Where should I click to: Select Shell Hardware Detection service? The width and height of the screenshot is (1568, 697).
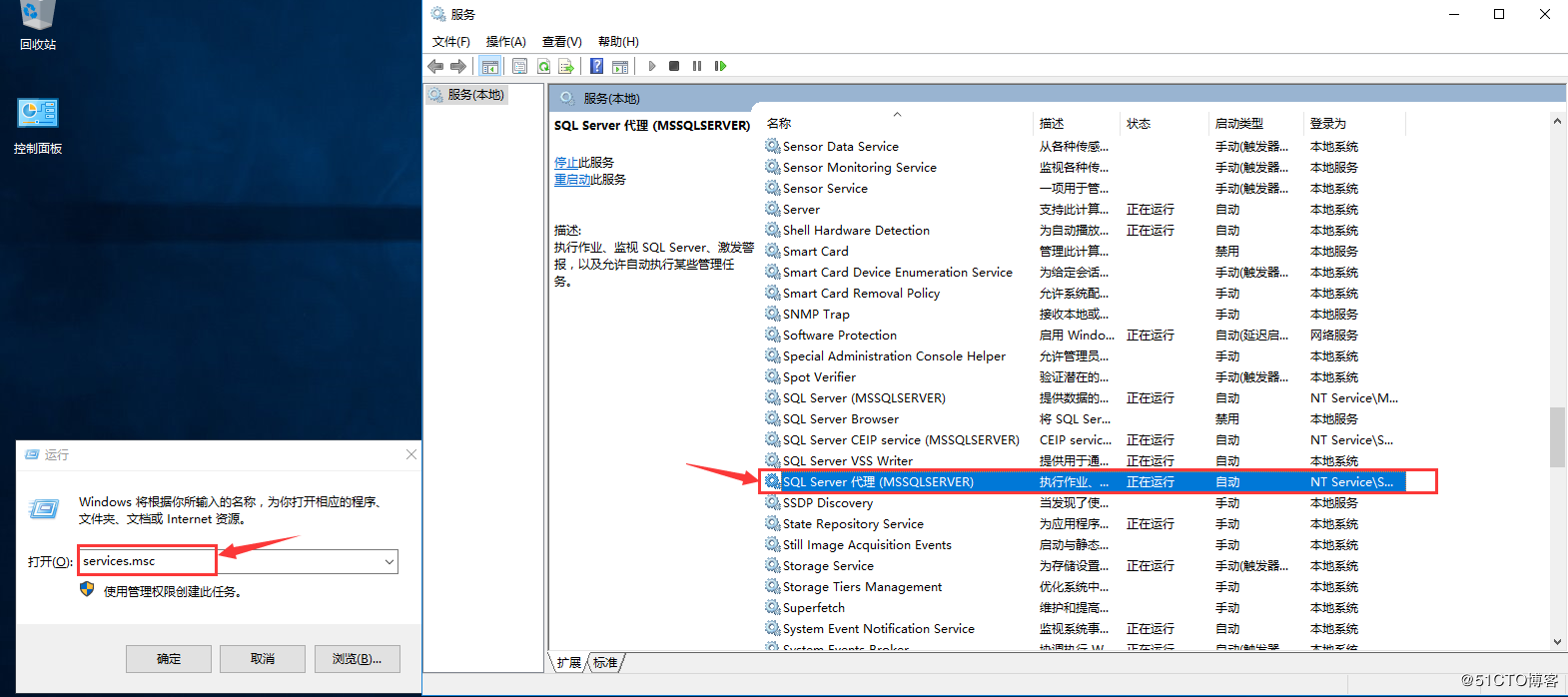[x=1085, y=230]
